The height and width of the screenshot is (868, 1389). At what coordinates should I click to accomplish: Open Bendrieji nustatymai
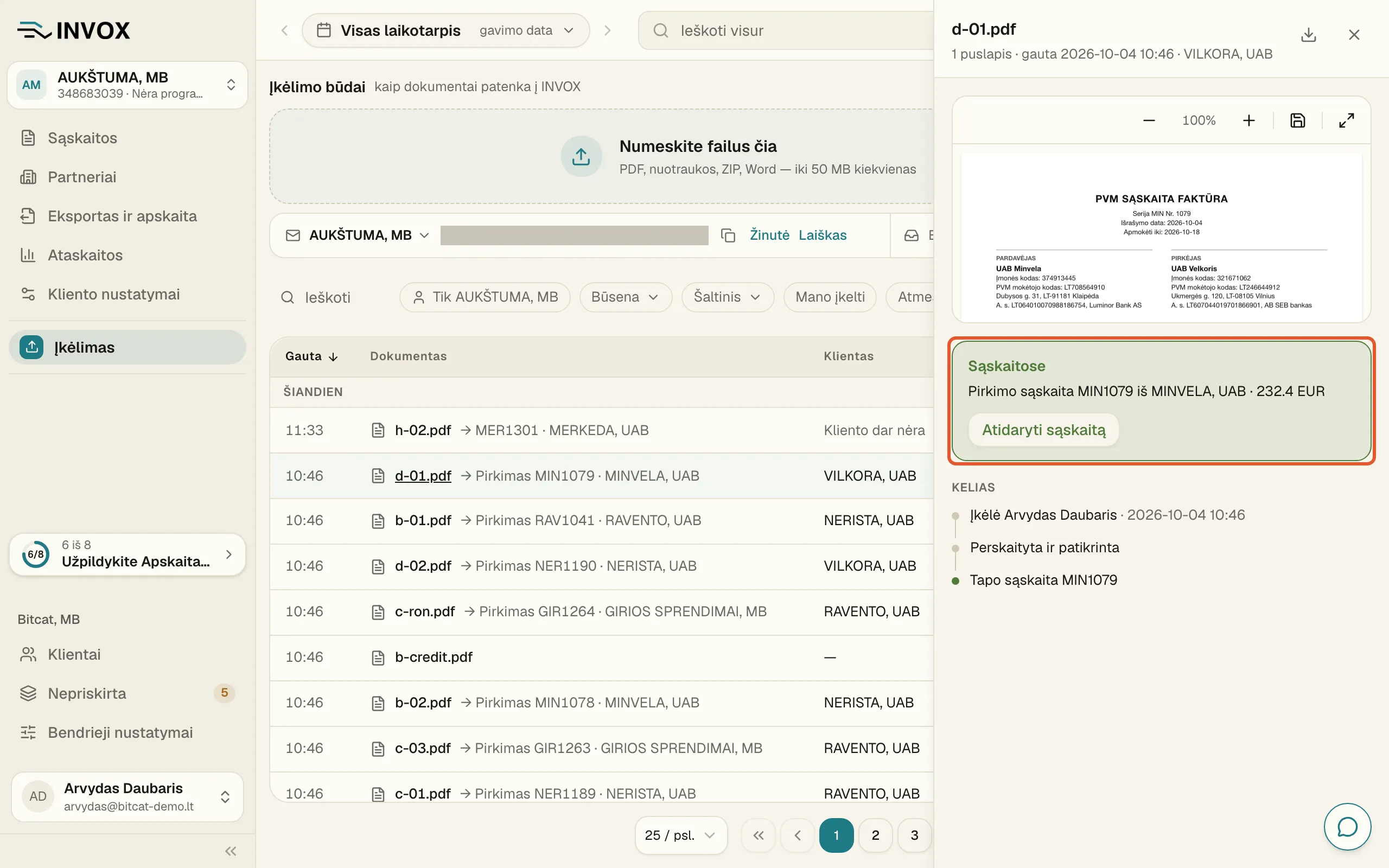coord(128,732)
